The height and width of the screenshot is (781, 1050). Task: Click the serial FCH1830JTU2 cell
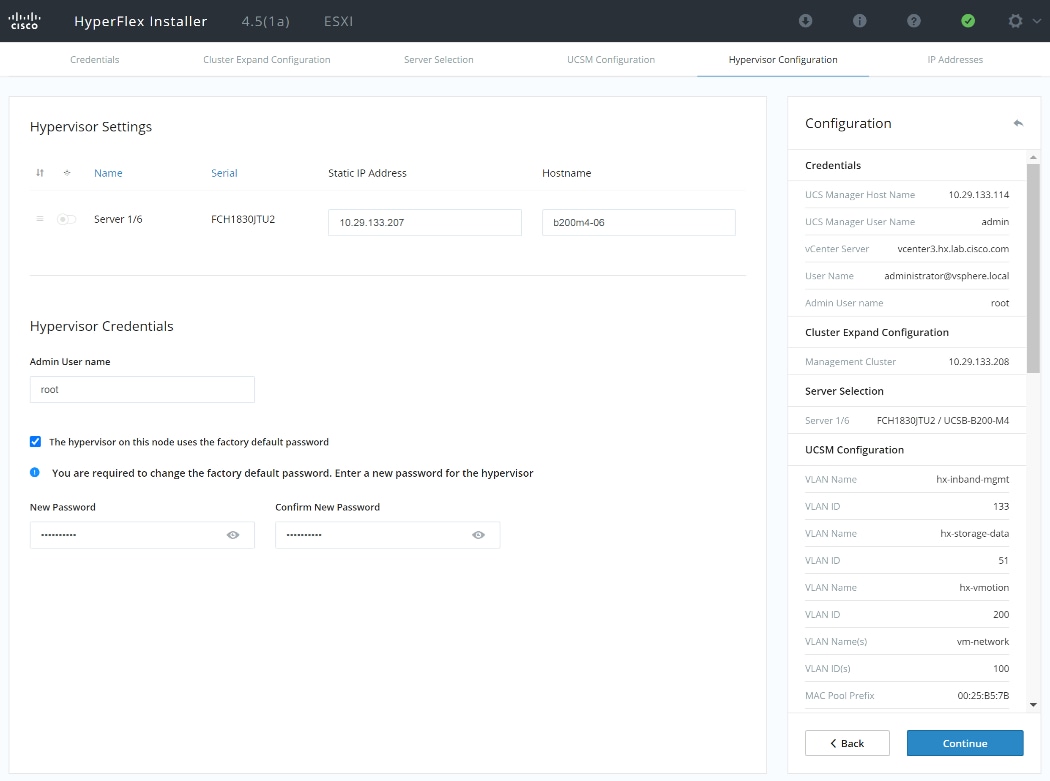[243, 219]
